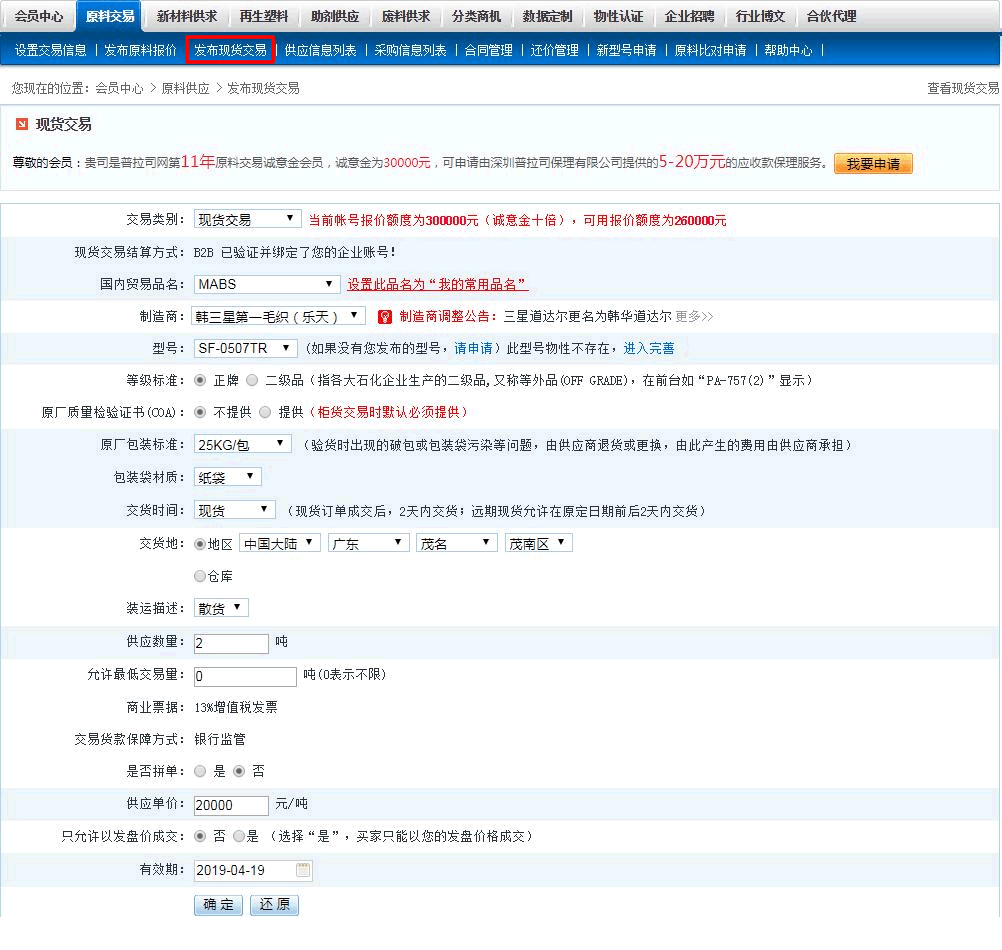Choose 提供 for COA certificate
Screen dimensions: 1002x950
click(265, 412)
